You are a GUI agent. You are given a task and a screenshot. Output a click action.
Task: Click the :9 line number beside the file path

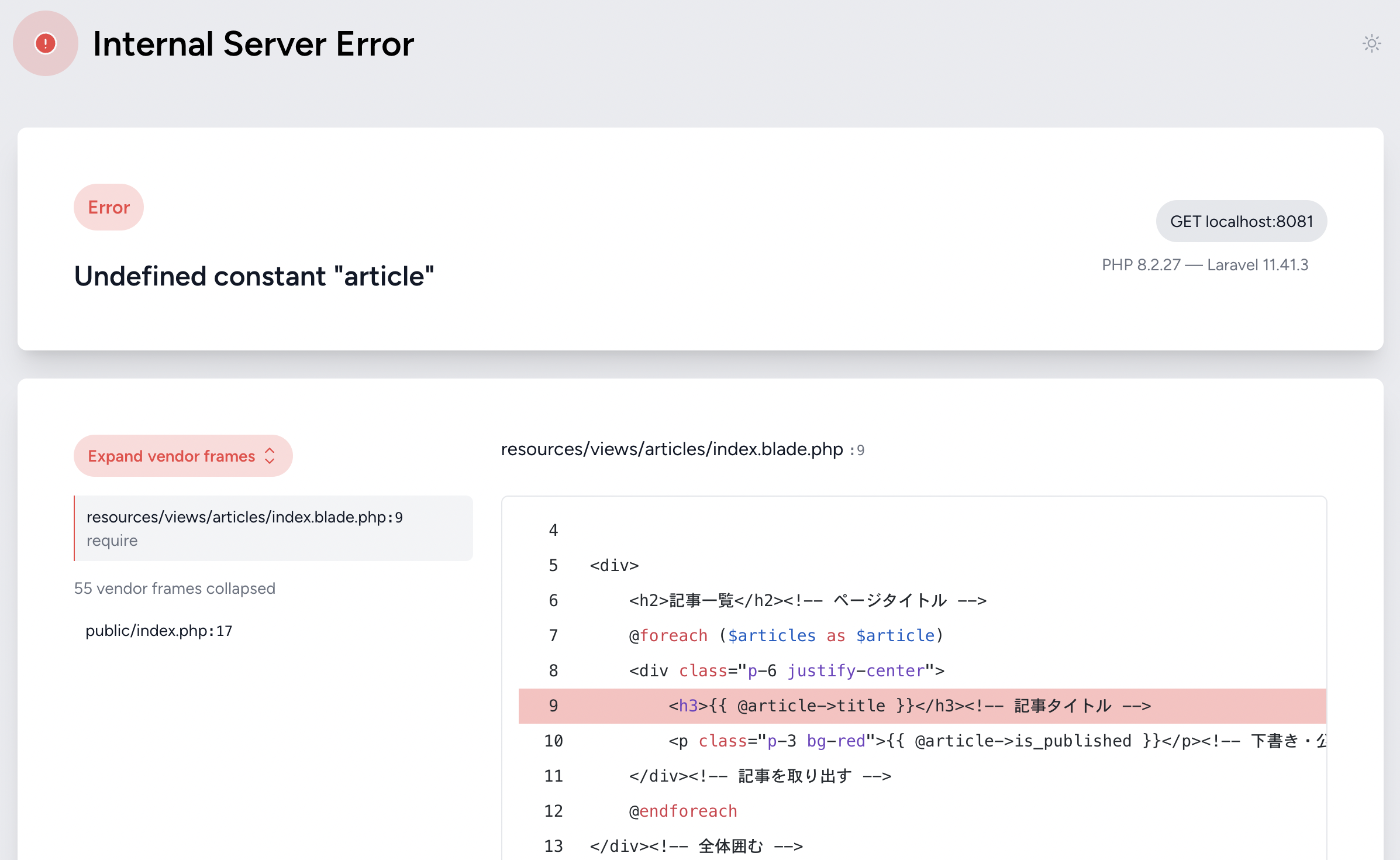[x=857, y=450]
